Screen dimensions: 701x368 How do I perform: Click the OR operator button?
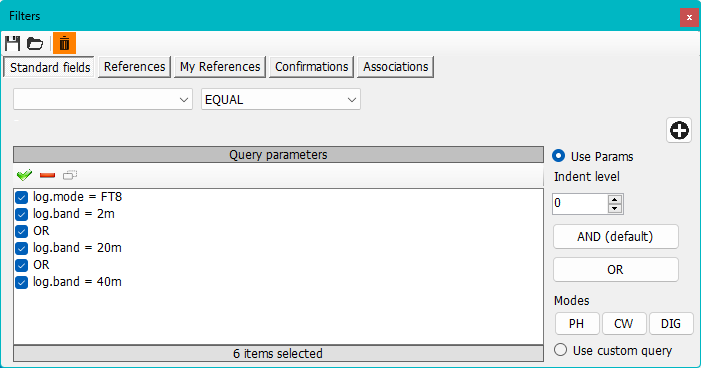616,270
